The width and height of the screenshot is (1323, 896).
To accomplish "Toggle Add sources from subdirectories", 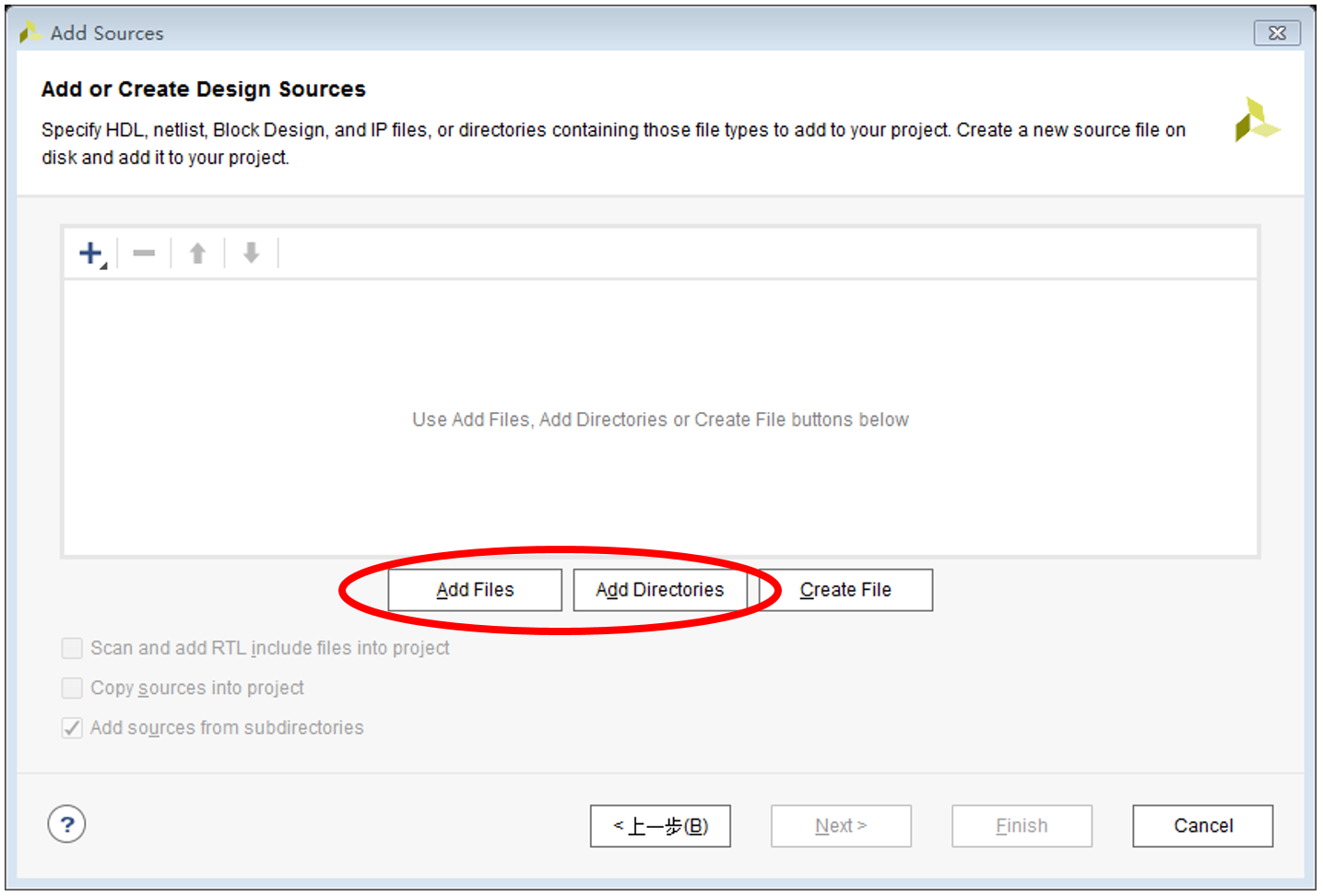I will click(x=72, y=727).
